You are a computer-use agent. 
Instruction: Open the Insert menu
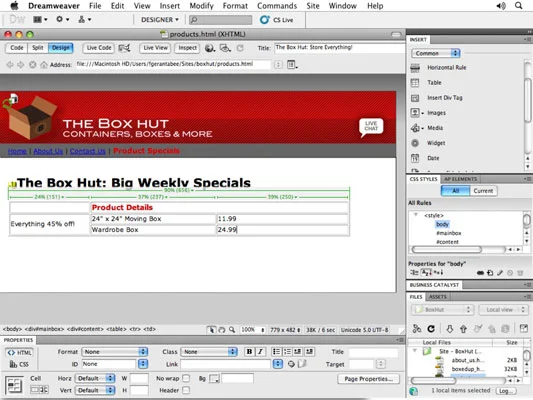169,6
